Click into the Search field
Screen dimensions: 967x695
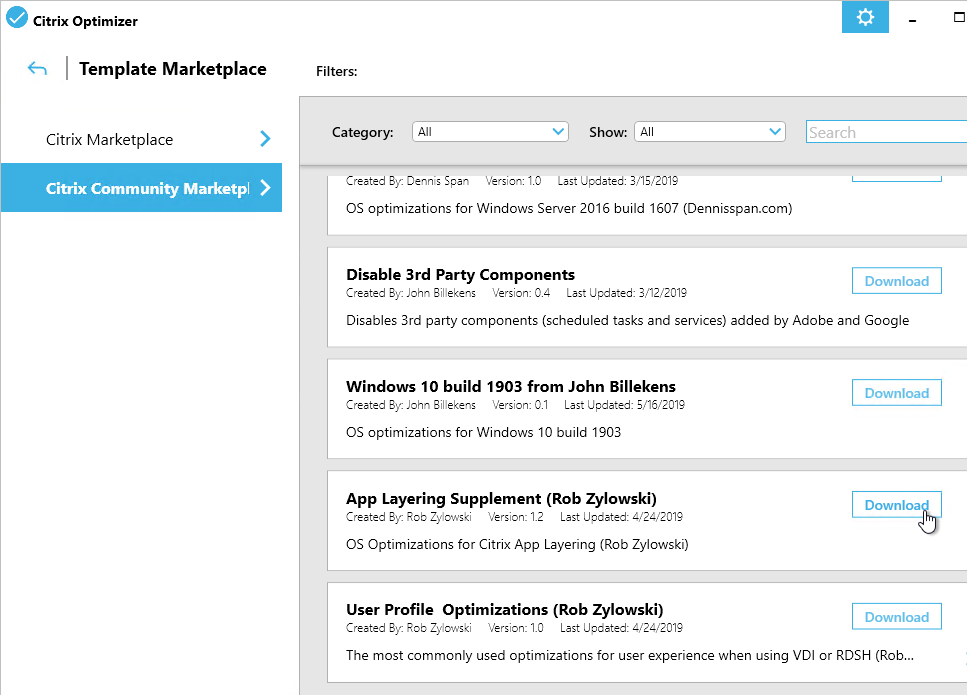pyautogui.click(x=886, y=132)
